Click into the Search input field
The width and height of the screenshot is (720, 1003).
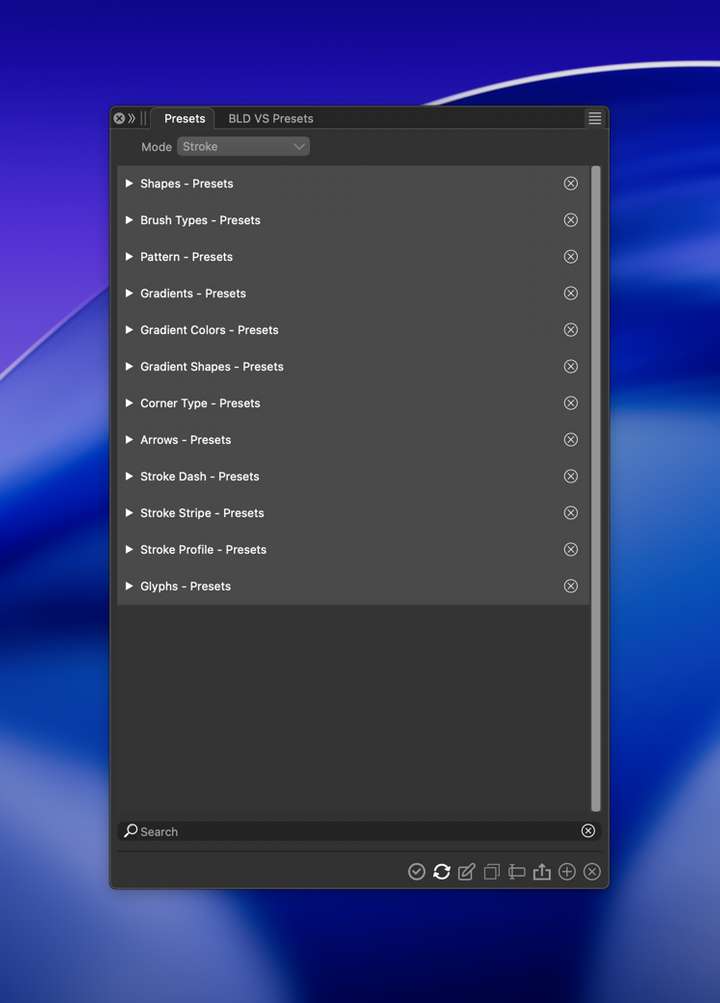(x=350, y=831)
